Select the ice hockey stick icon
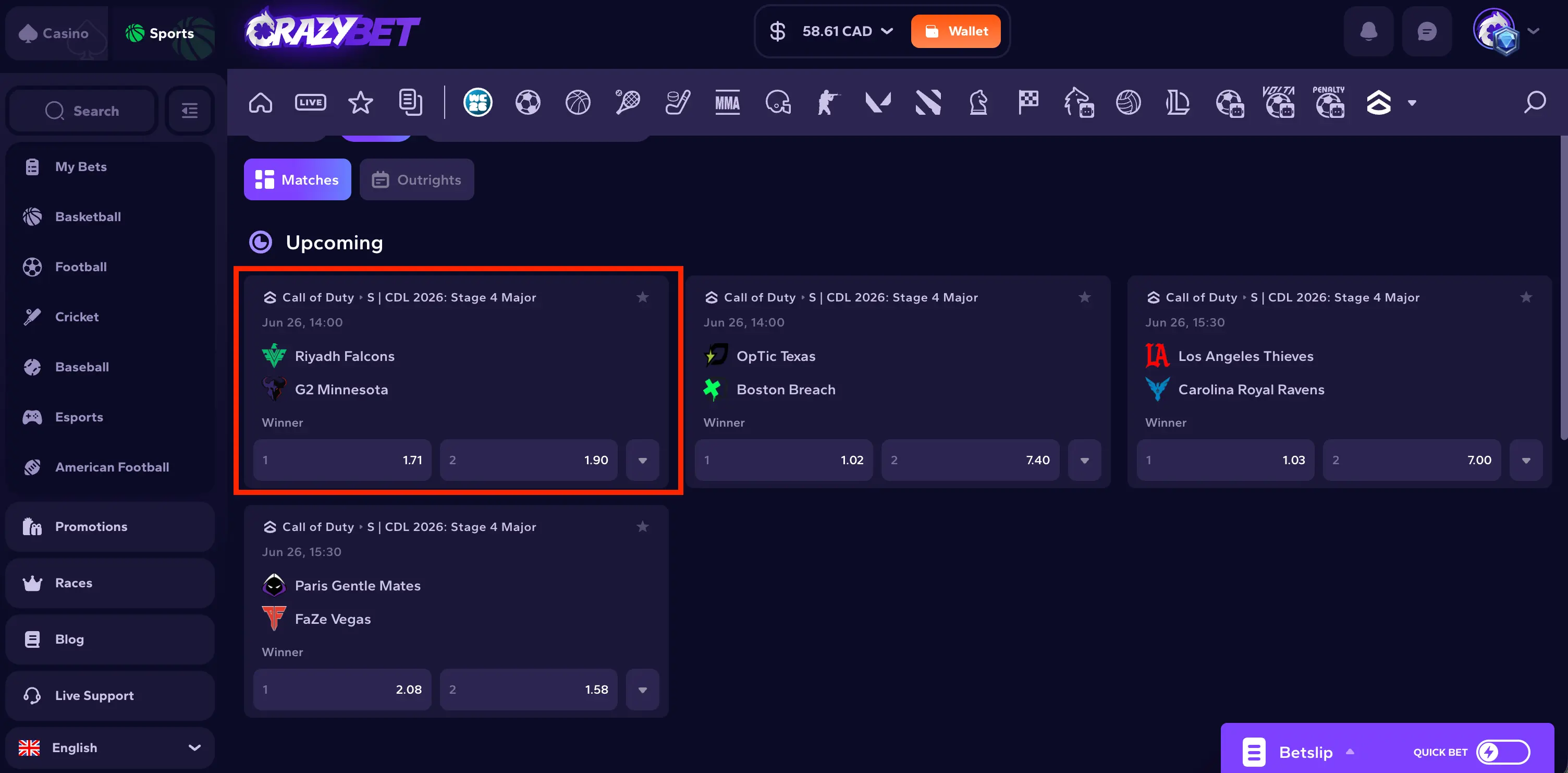1568x773 pixels. pos(678,102)
